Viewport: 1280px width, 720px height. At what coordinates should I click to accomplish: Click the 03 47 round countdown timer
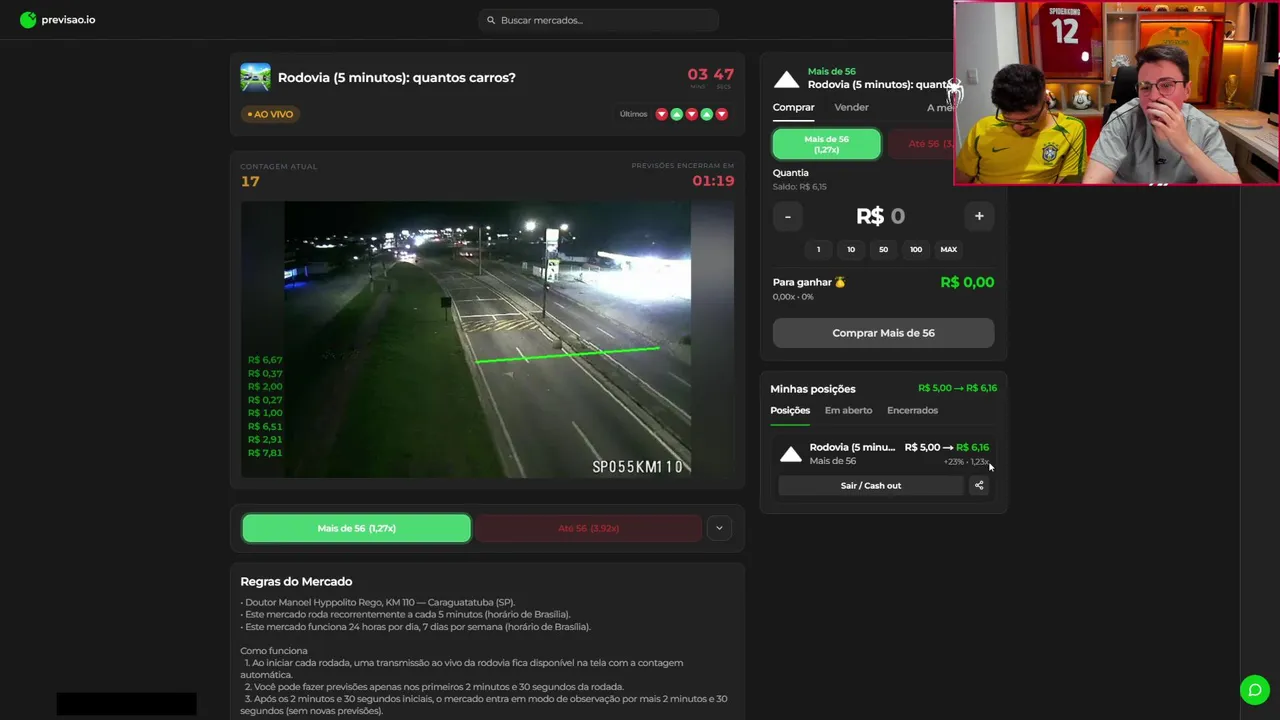710,75
